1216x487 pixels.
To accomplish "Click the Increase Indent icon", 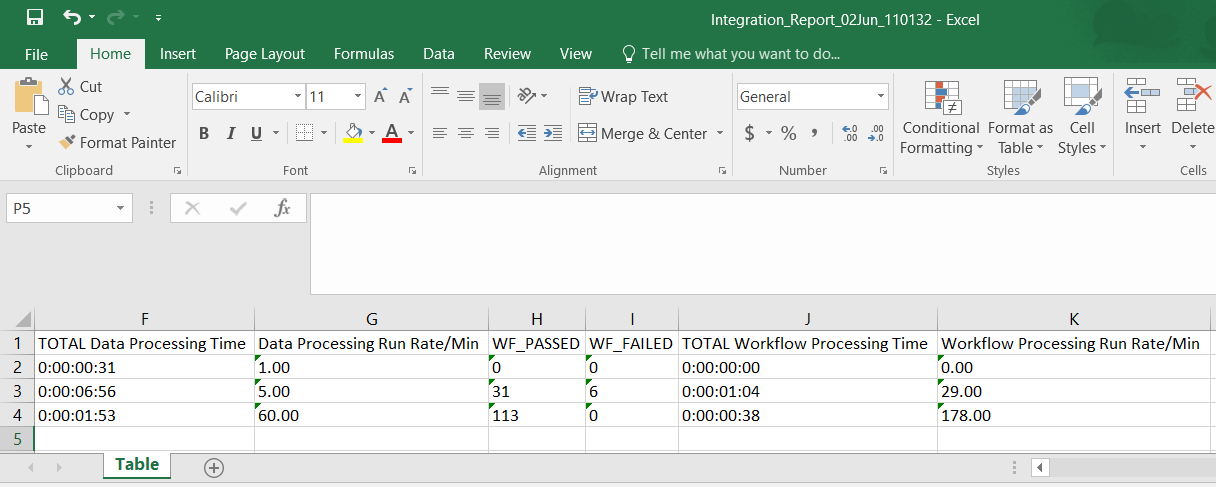I will pos(553,133).
